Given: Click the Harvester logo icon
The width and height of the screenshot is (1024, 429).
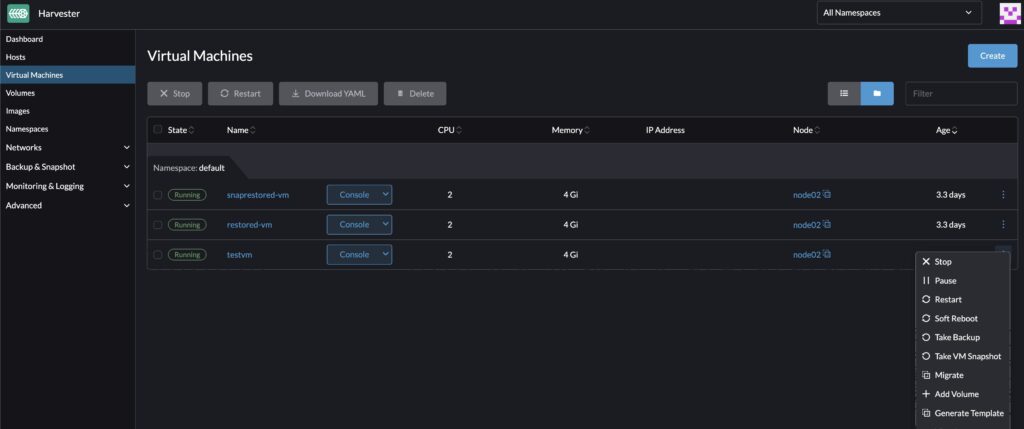Looking at the screenshot, I should tap(18, 13).
